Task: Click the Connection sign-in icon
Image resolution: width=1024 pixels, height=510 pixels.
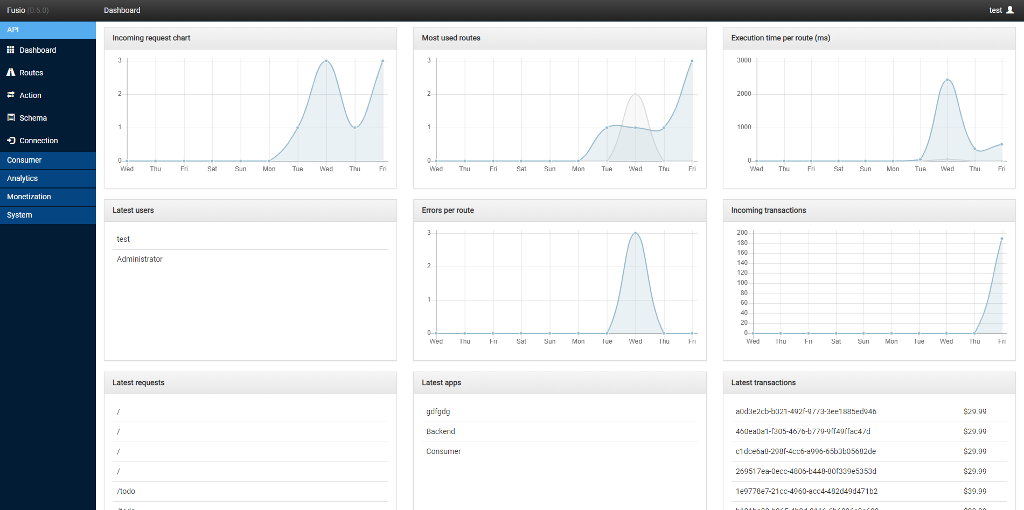Action: coord(11,141)
